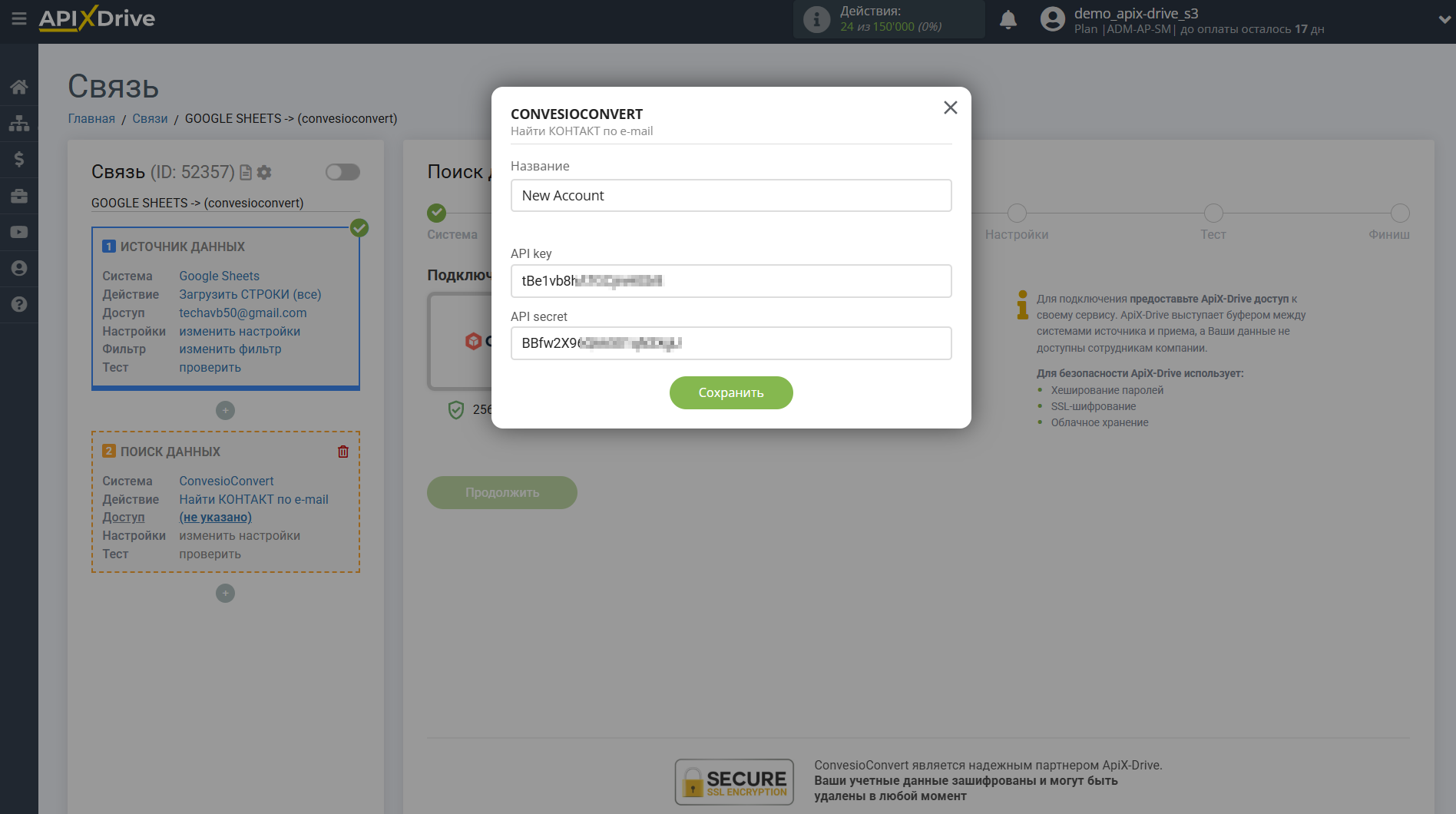The height and width of the screenshot is (814, 1456).
Task: Click the home icon in sidebar
Action: (19, 87)
